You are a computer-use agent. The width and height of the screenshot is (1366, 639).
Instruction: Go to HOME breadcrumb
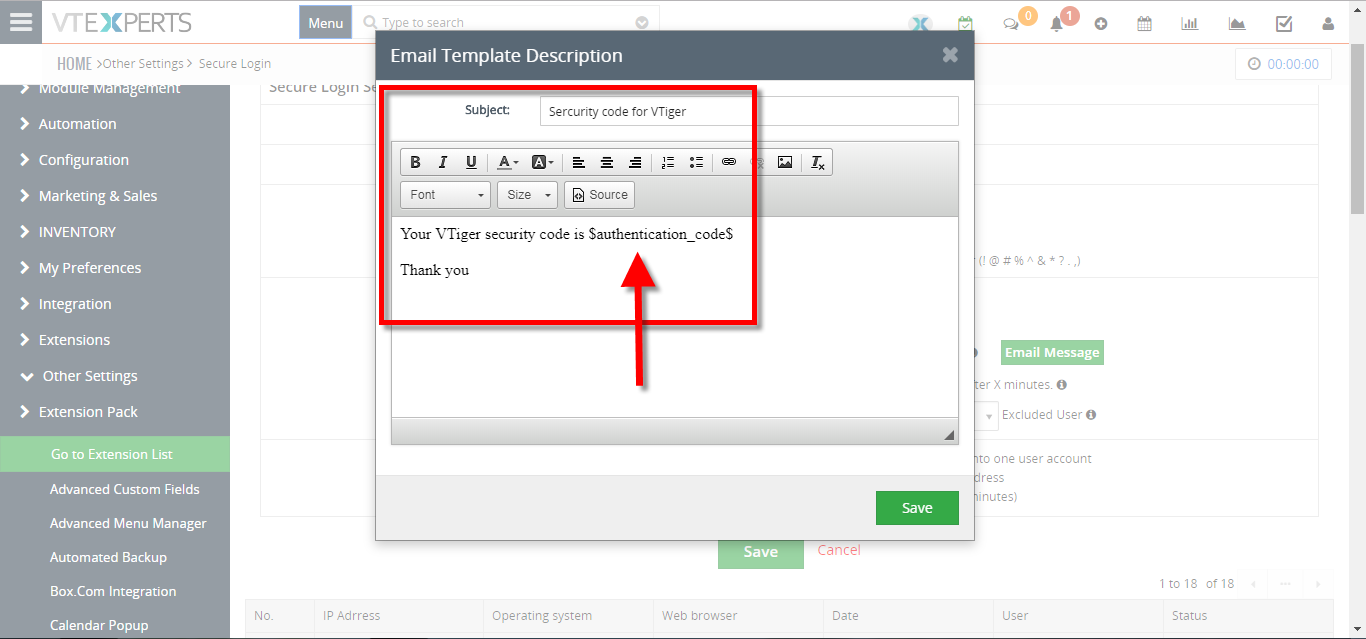point(74,63)
